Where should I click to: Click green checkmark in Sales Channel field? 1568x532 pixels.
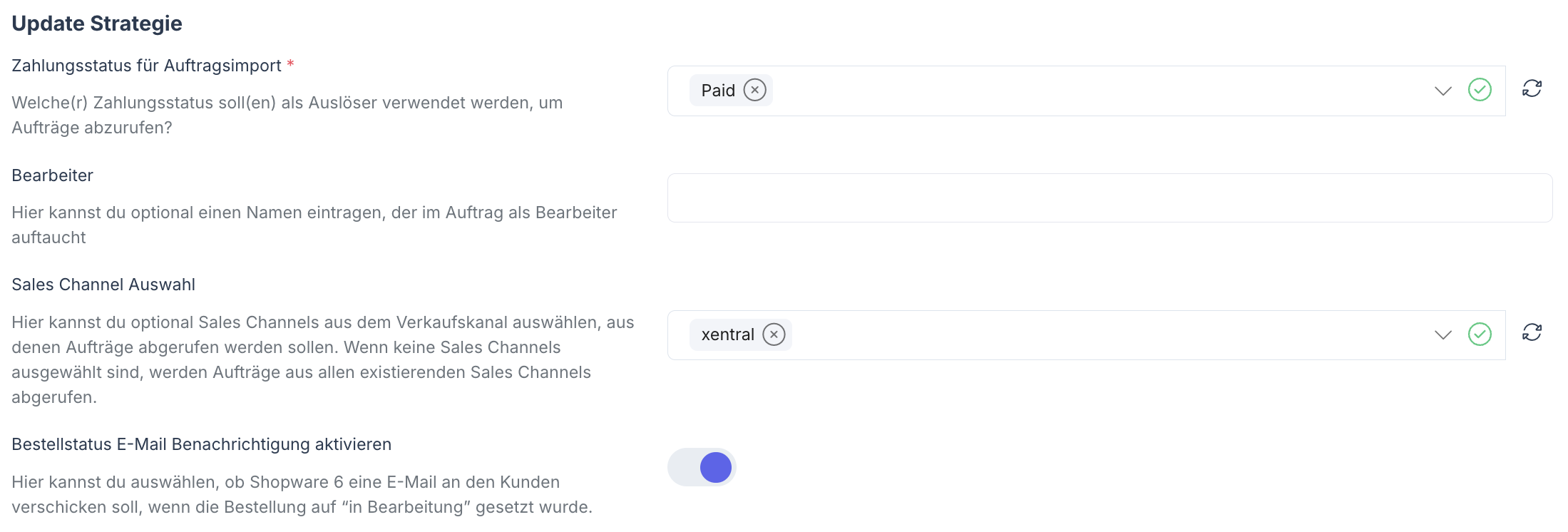(1480, 334)
